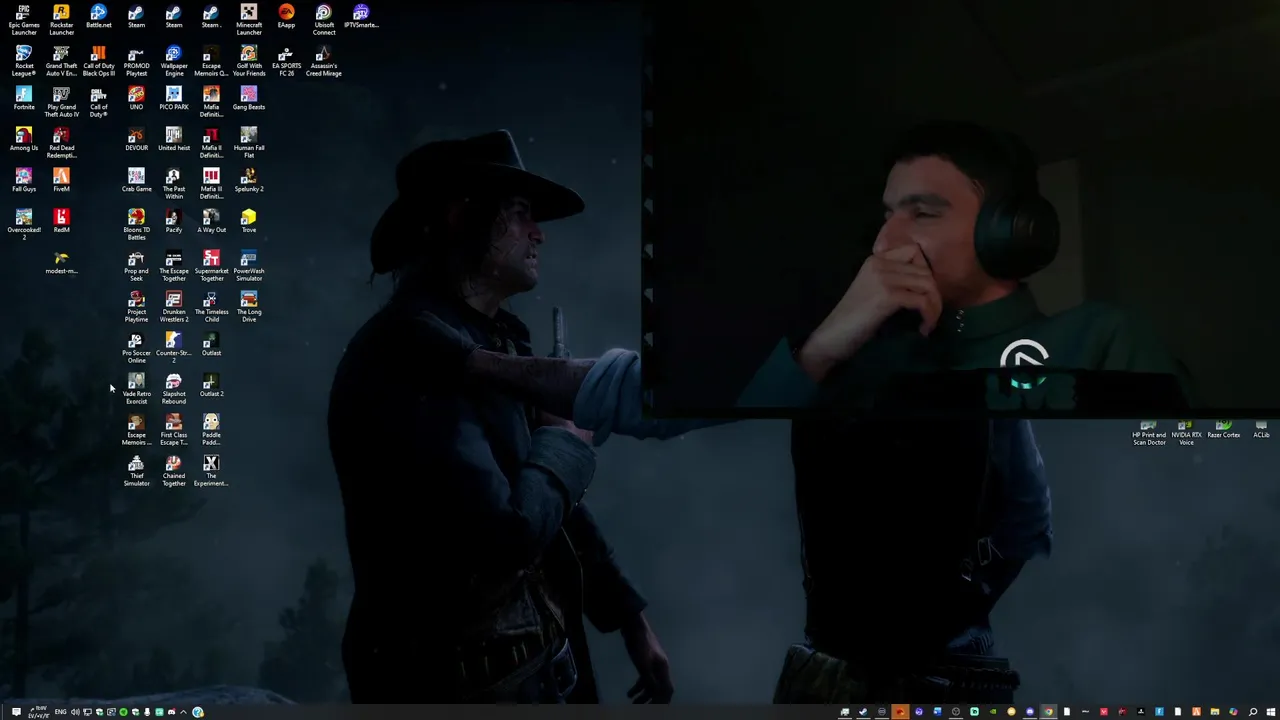Open the Razer Cortex shortcut

pos(1223,430)
